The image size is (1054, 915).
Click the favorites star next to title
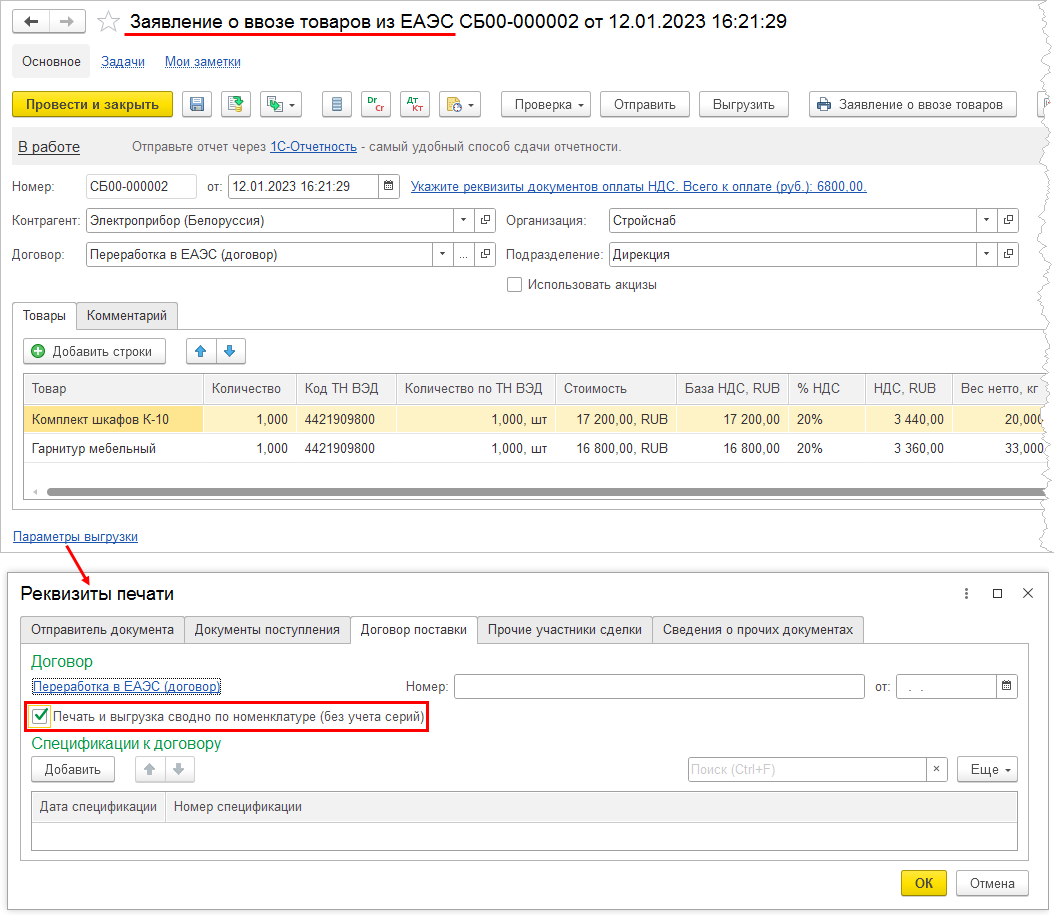pos(111,21)
